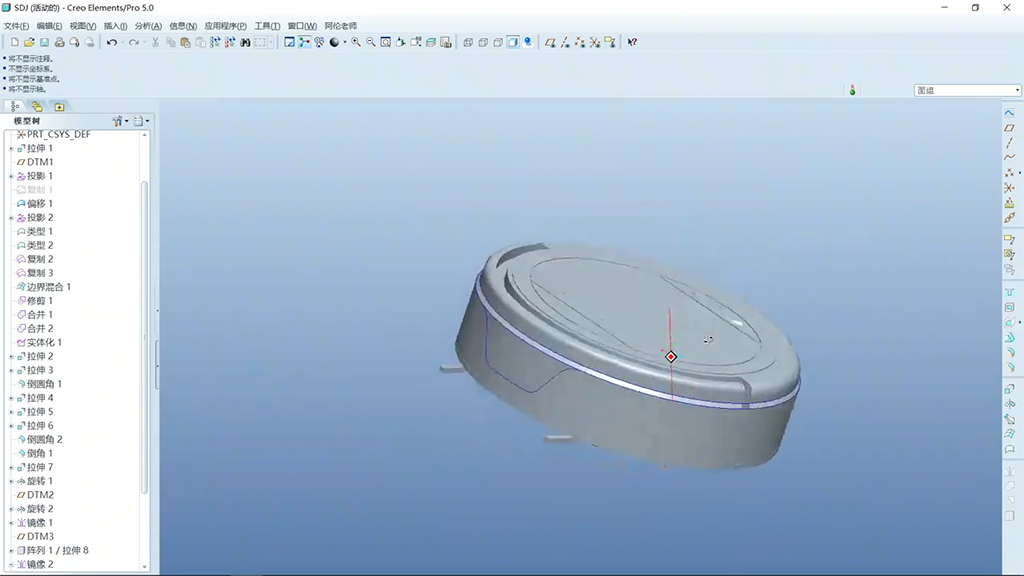Click the Open file icon in toolbar
Screen dimensions: 1024x576
[x=29, y=42]
